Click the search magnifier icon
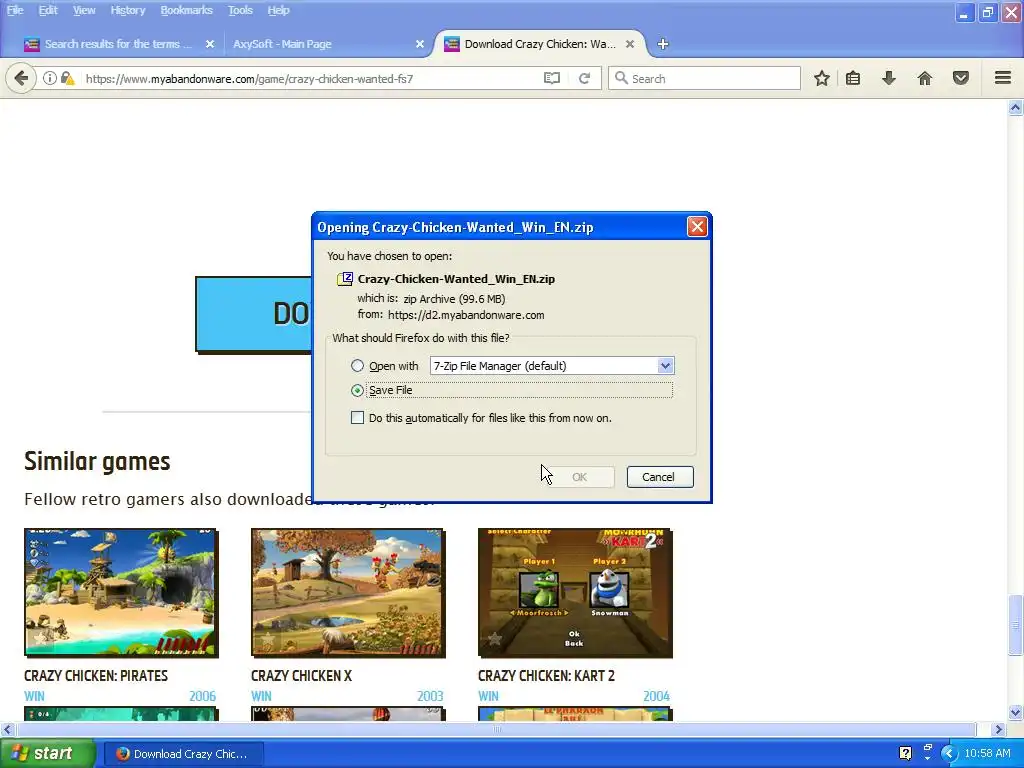This screenshot has width=1024, height=768. [x=621, y=78]
